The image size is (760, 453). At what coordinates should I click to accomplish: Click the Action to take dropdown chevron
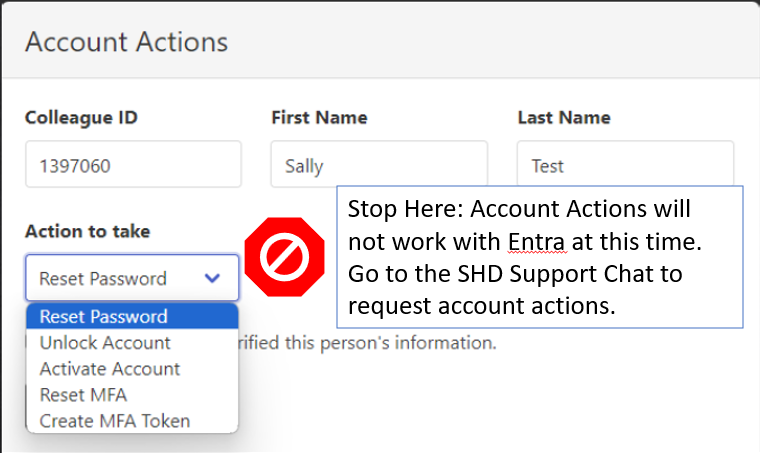pos(212,278)
